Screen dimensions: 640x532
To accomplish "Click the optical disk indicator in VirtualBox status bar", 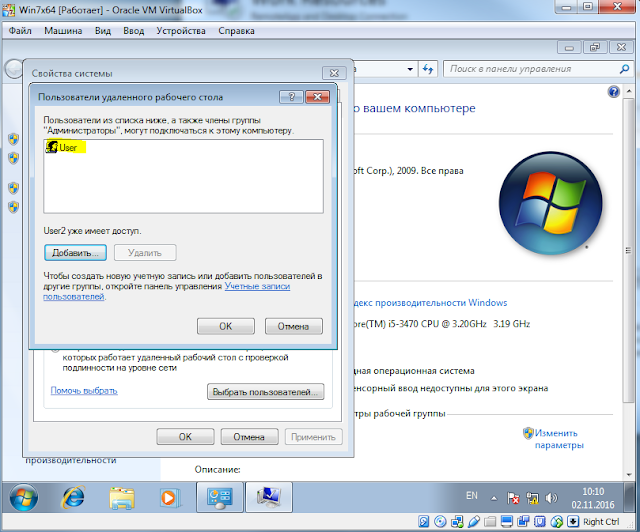I will tap(440, 521).
